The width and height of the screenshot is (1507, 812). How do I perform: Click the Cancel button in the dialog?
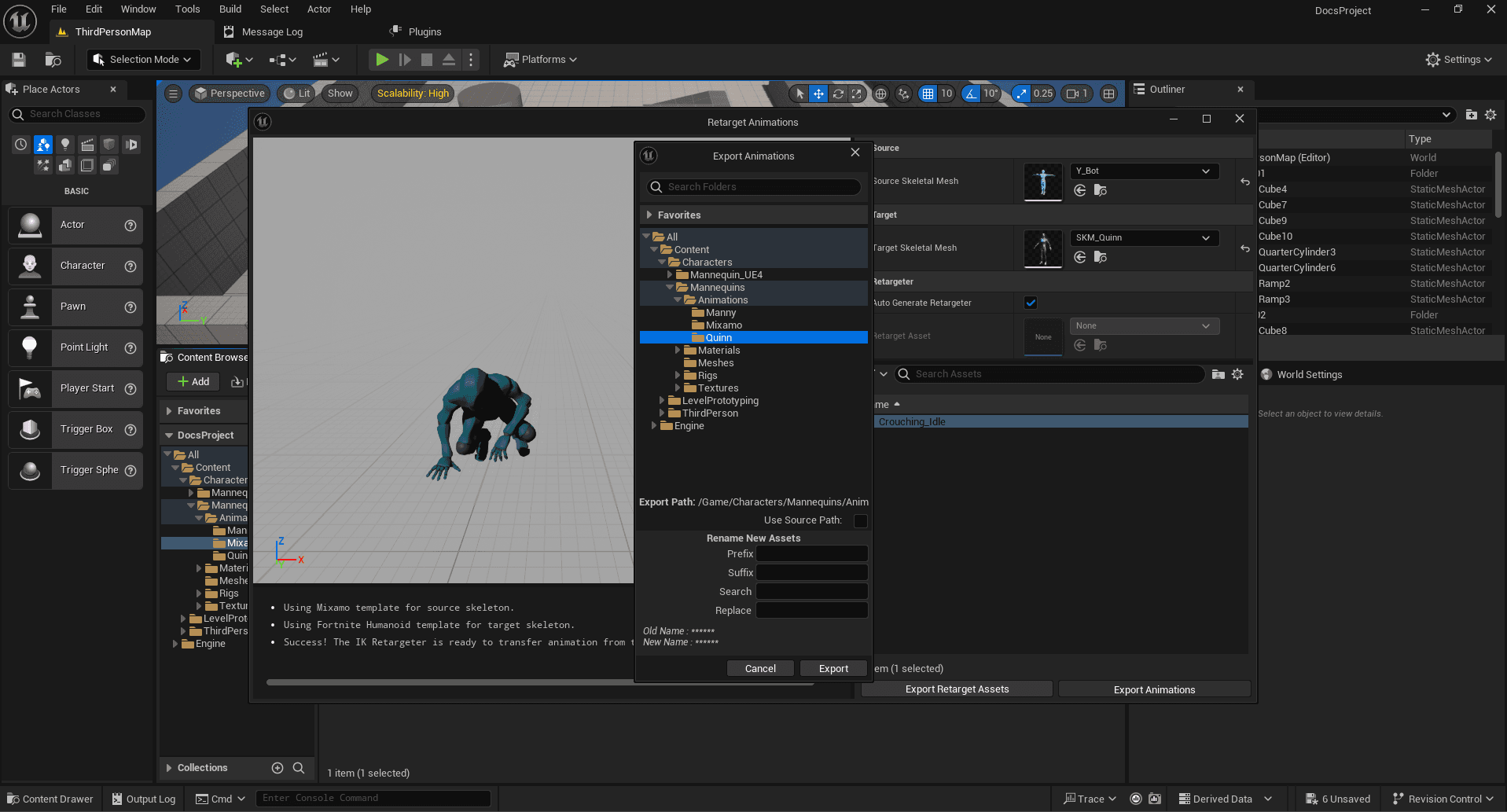(760, 669)
